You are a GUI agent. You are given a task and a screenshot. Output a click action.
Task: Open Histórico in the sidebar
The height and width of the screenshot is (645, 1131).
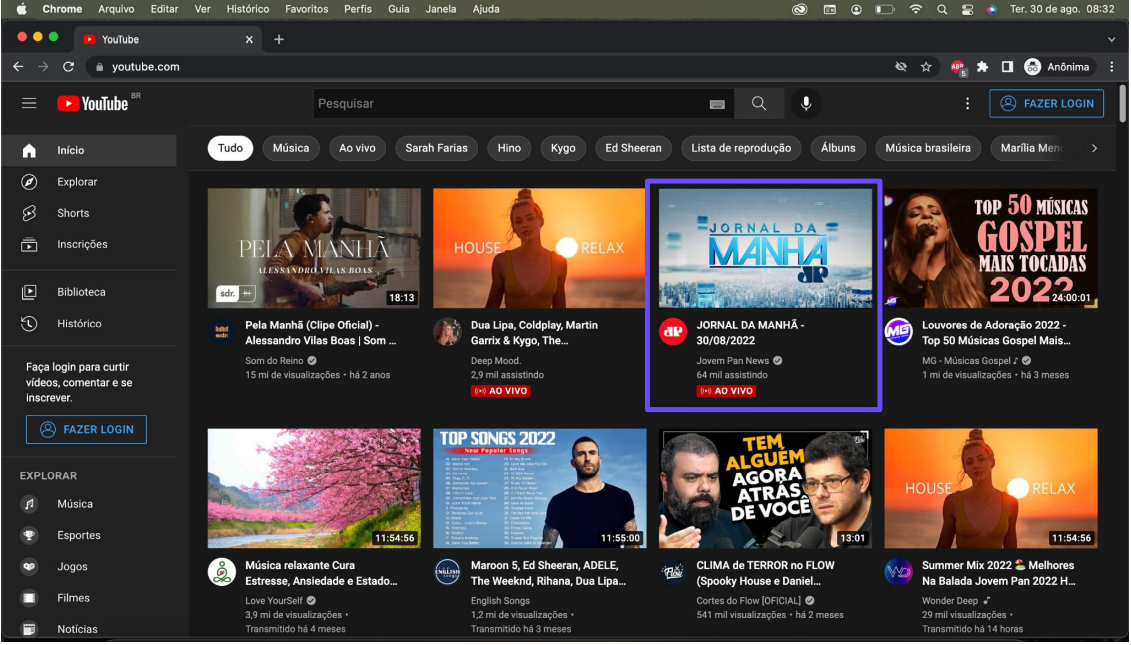(79, 324)
